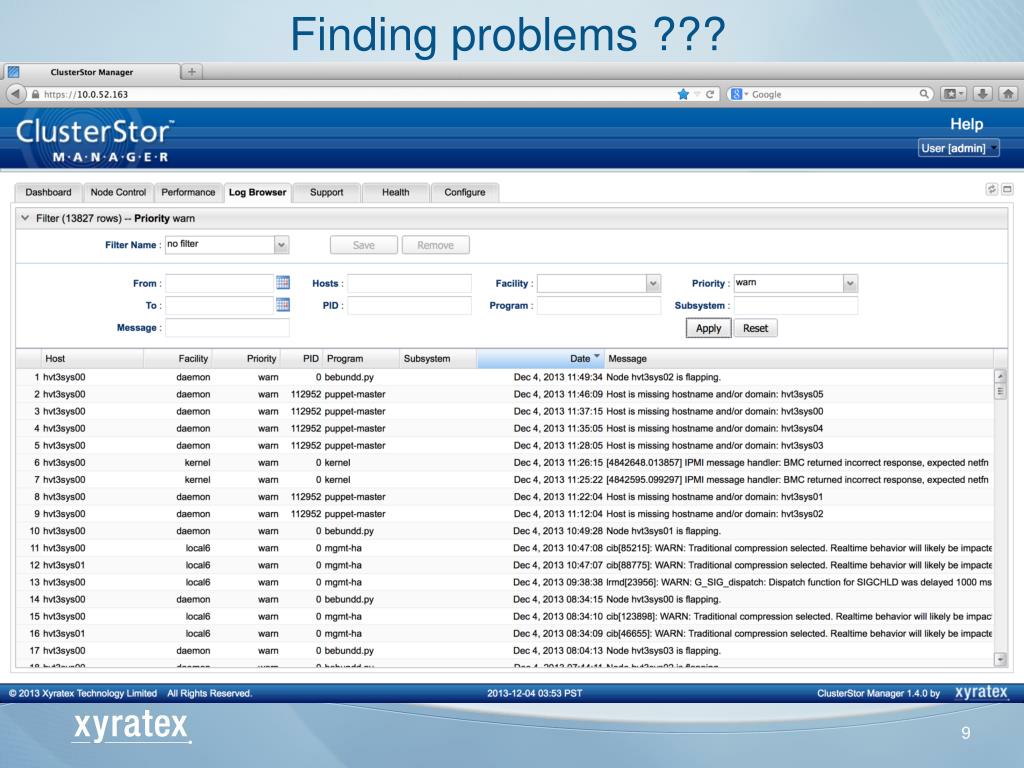
Task: Open the Filter Name dropdown
Action: coord(281,245)
